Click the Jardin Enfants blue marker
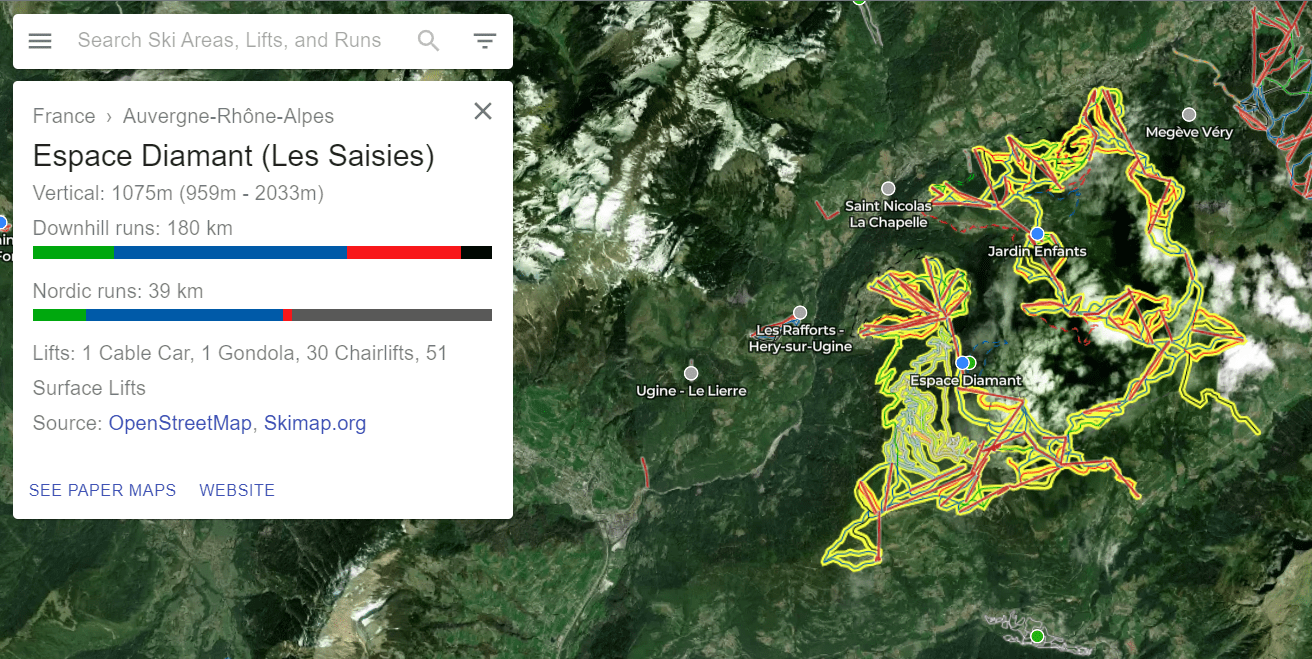Screen dimensions: 1312x659 (1037, 233)
